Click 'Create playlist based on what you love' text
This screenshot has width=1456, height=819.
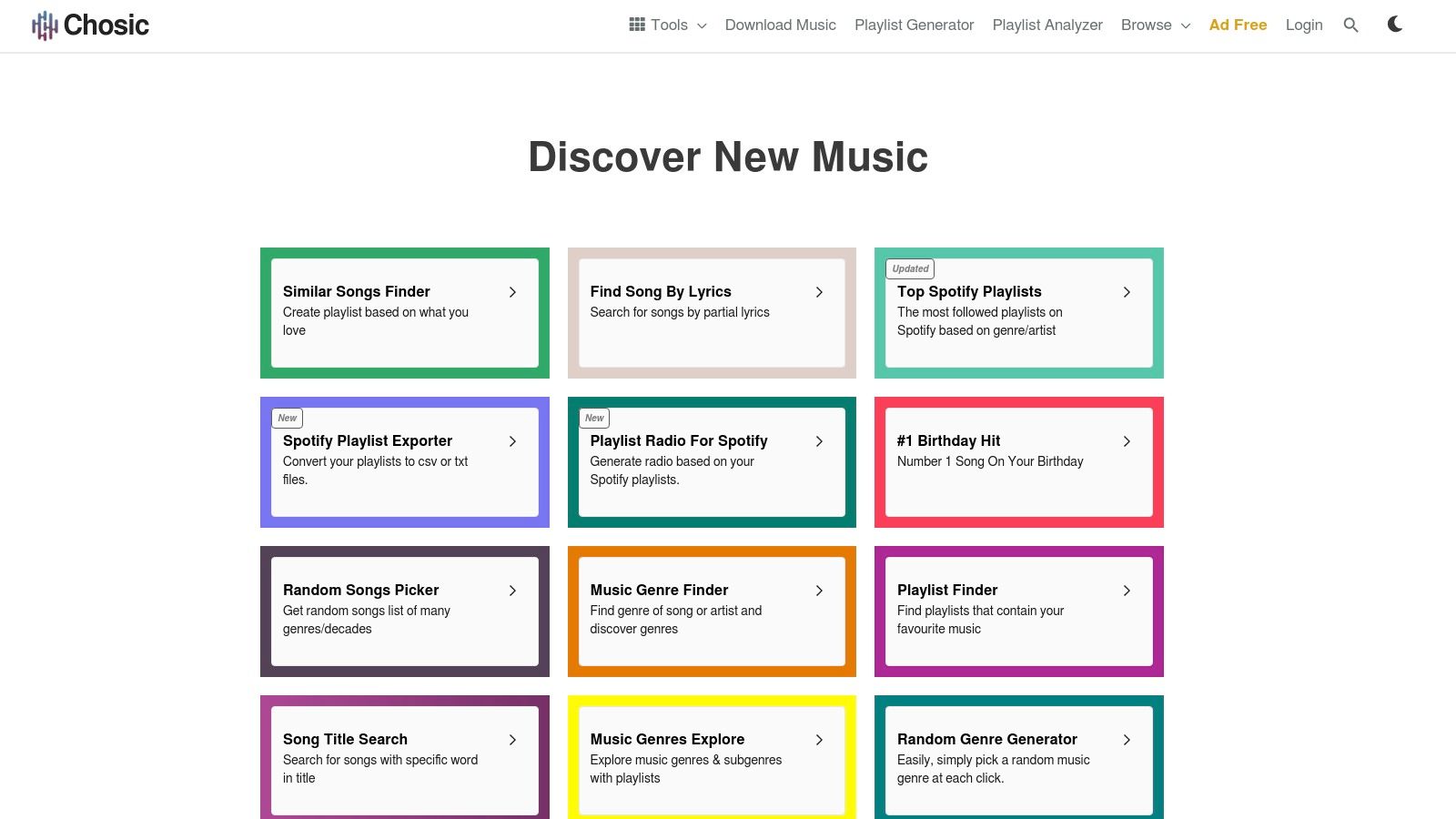[x=376, y=321]
